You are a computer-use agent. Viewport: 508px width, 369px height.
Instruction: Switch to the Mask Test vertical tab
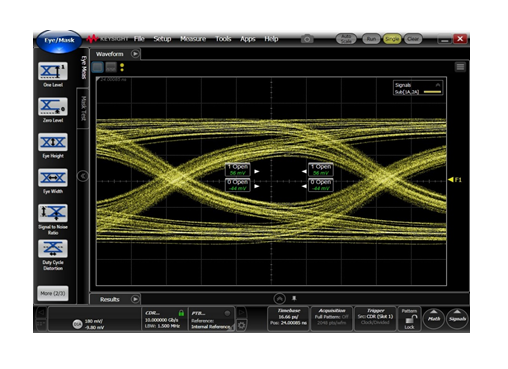(x=83, y=108)
